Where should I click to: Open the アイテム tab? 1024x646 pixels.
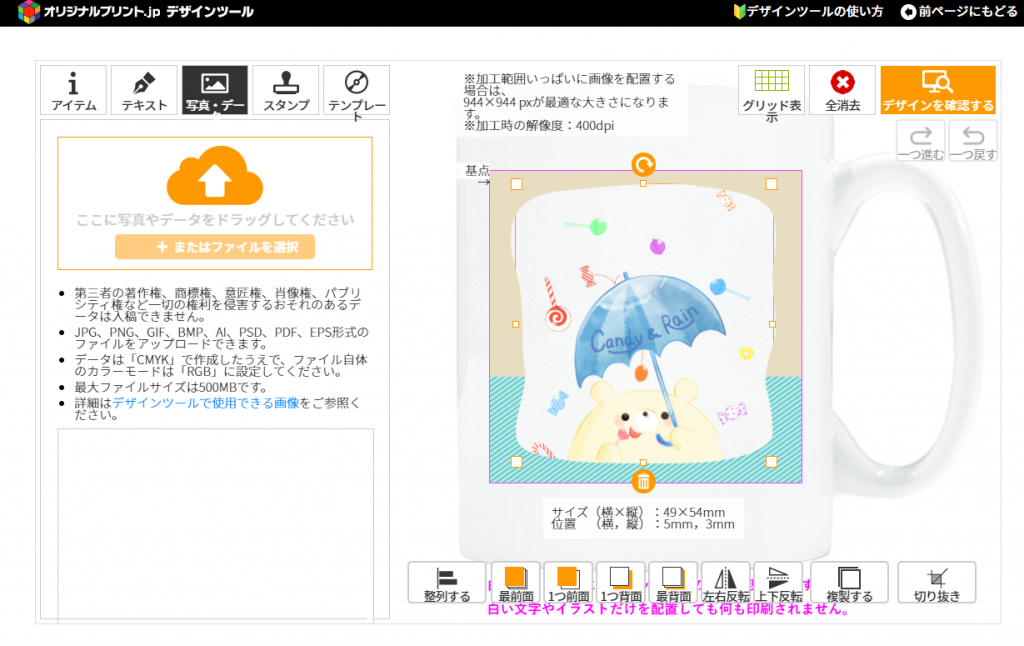[x=73, y=90]
